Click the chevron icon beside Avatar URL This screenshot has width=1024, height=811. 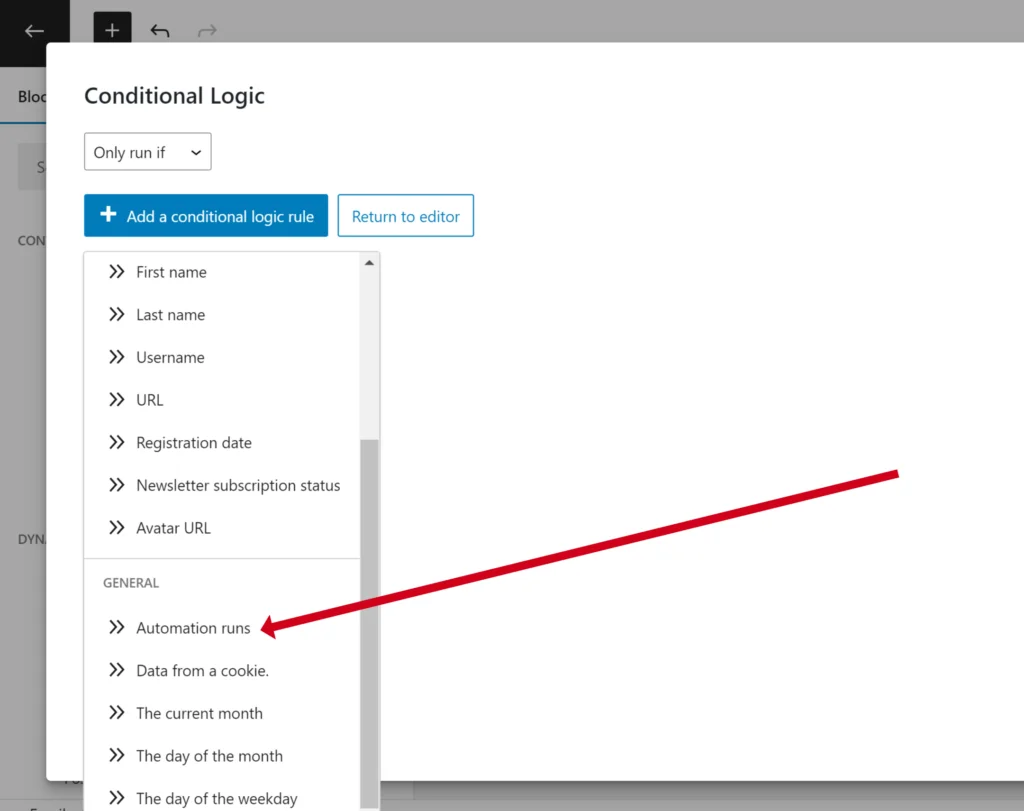click(x=117, y=528)
